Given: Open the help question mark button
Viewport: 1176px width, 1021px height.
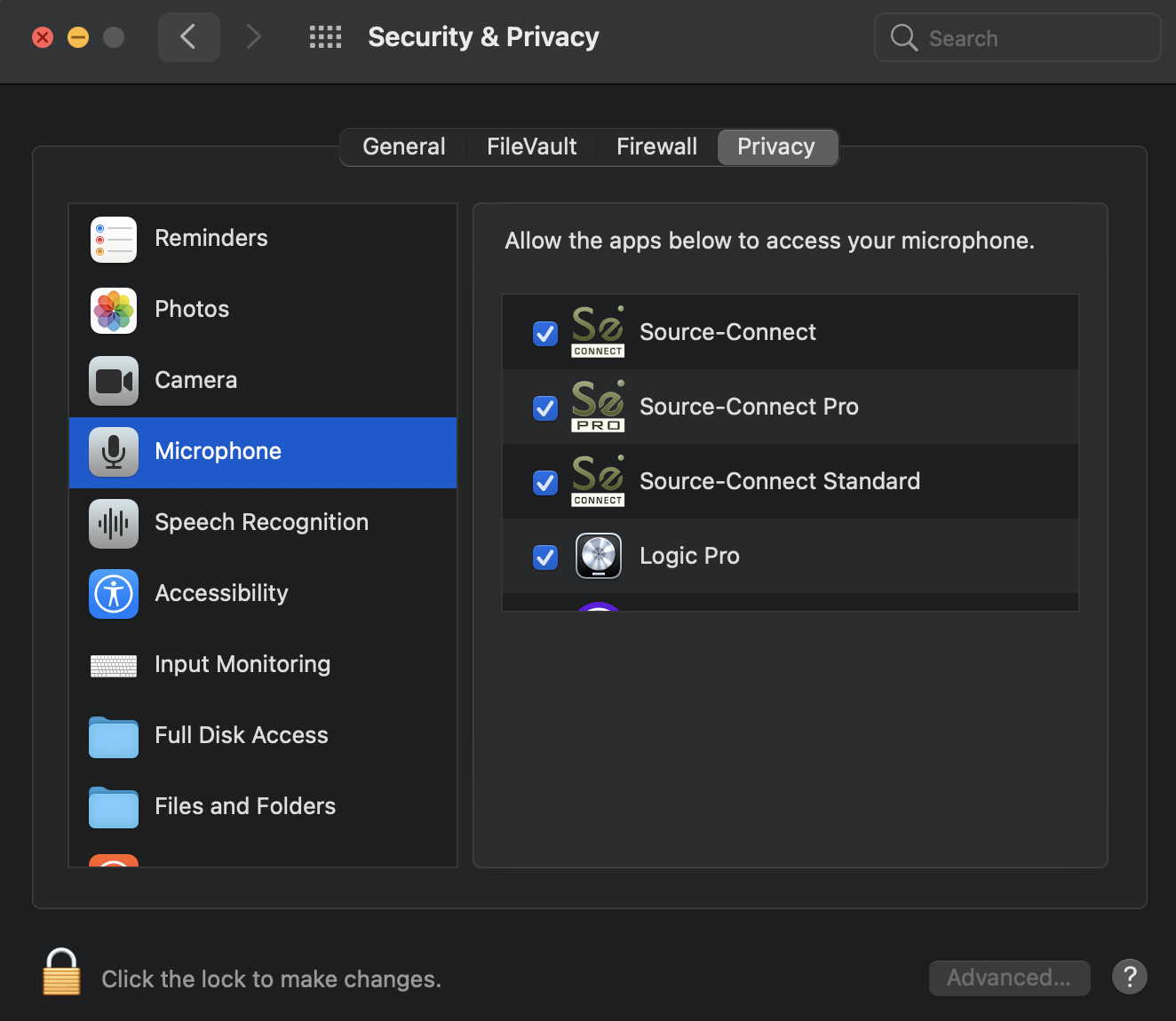Looking at the screenshot, I should point(1129,977).
